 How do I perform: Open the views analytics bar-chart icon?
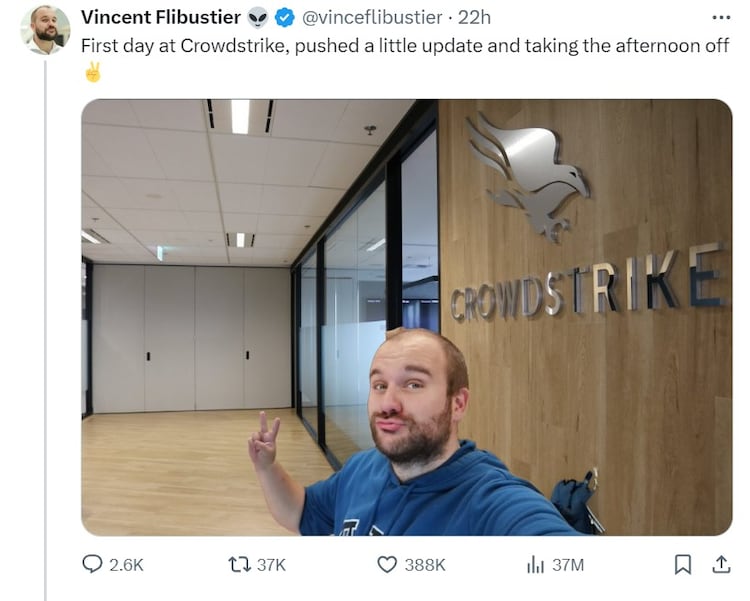pyautogui.click(x=535, y=565)
